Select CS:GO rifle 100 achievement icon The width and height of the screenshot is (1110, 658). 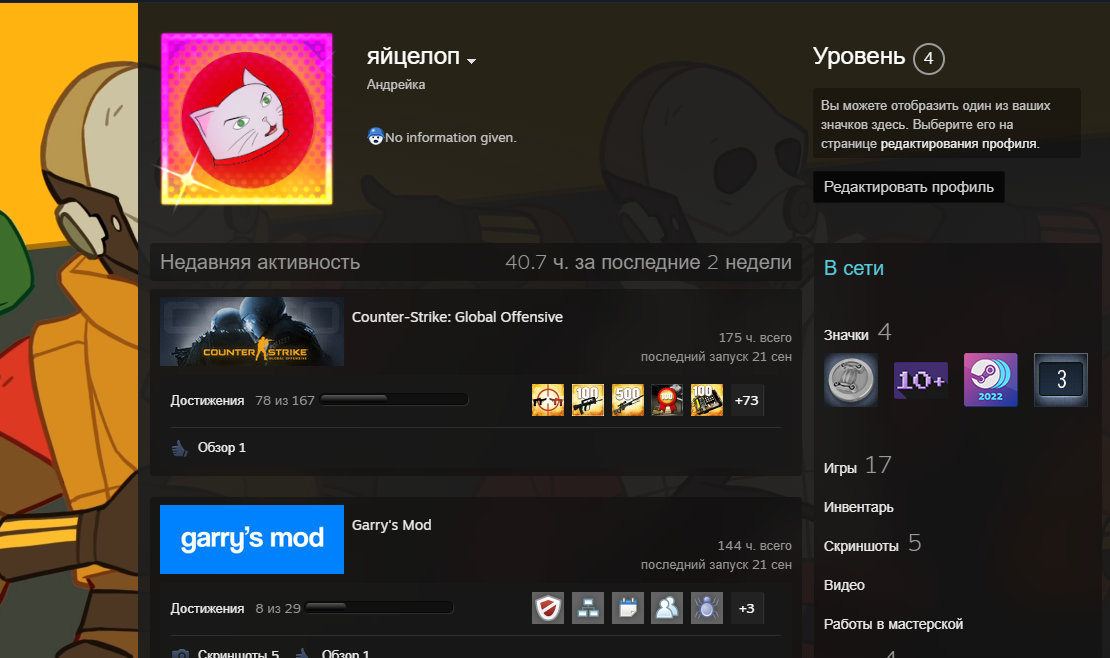[588, 400]
